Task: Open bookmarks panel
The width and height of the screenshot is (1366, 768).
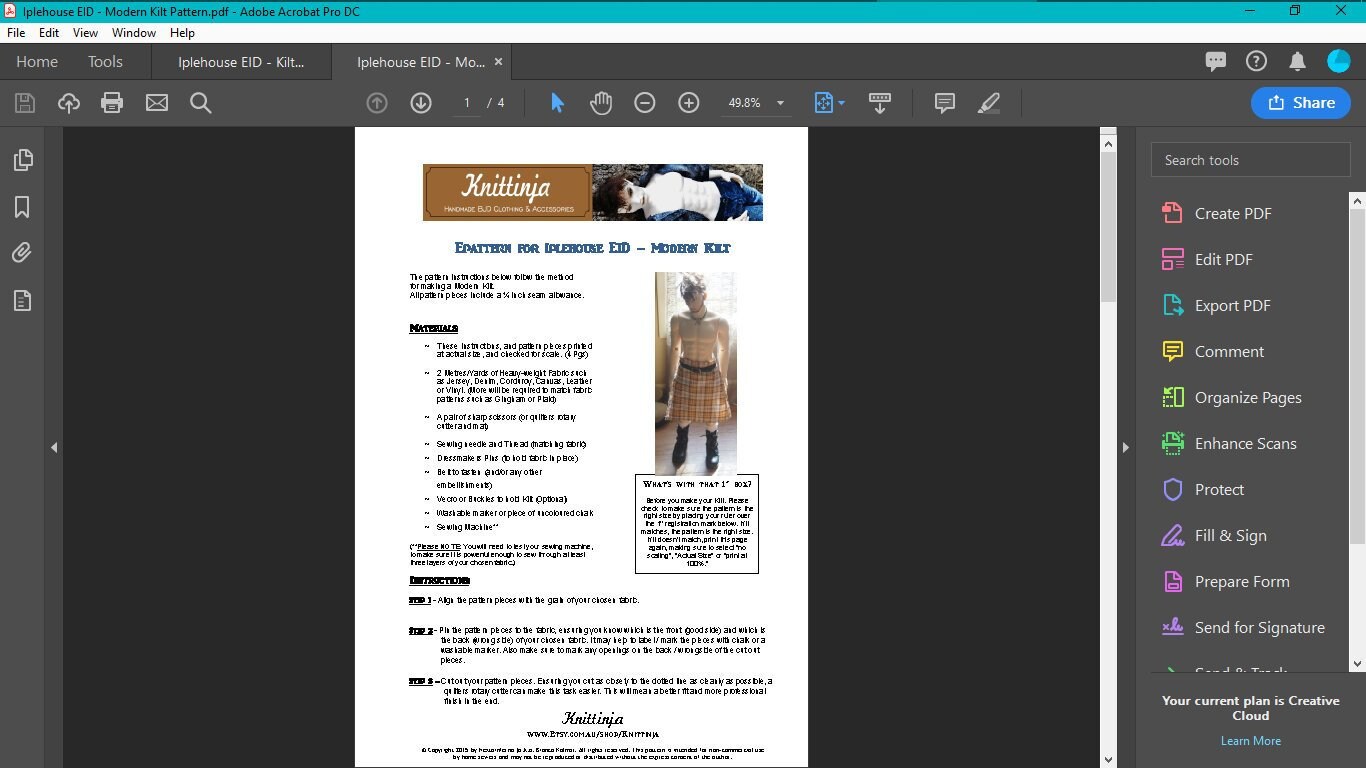Action: click(x=22, y=207)
